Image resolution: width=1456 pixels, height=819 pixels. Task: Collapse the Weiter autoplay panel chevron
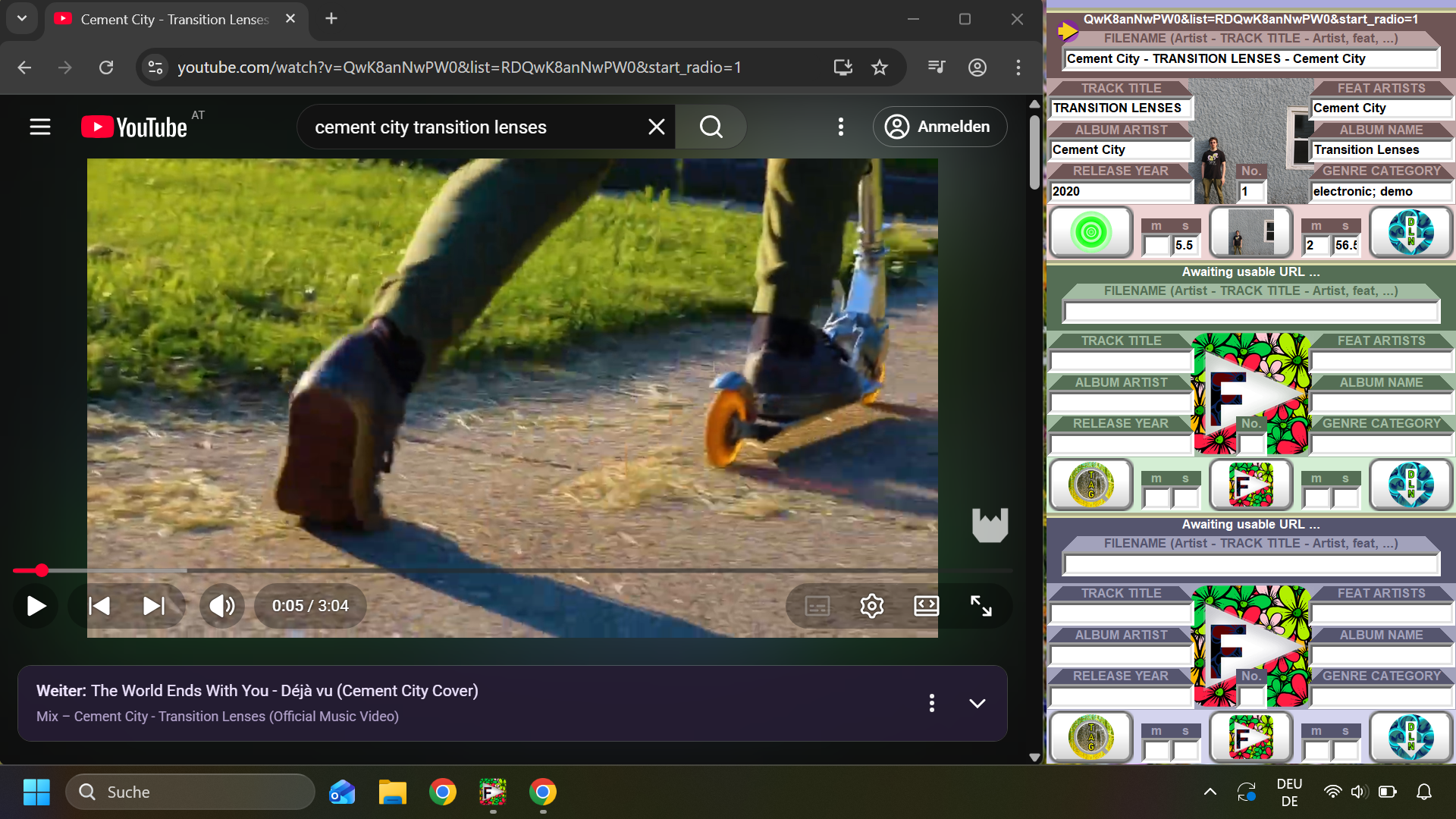[977, 703]
